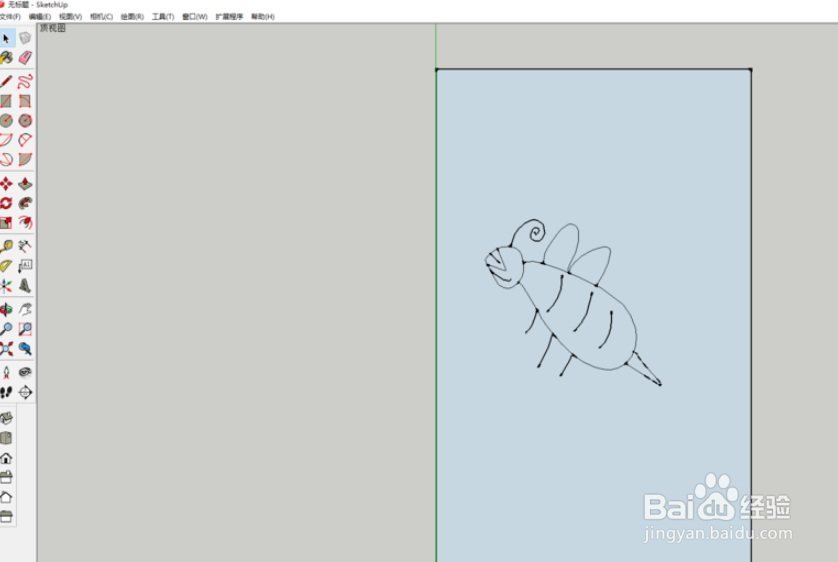Screen dimensions: 838x562
Task: Choose the Arc tool
Action: [6, 140]
